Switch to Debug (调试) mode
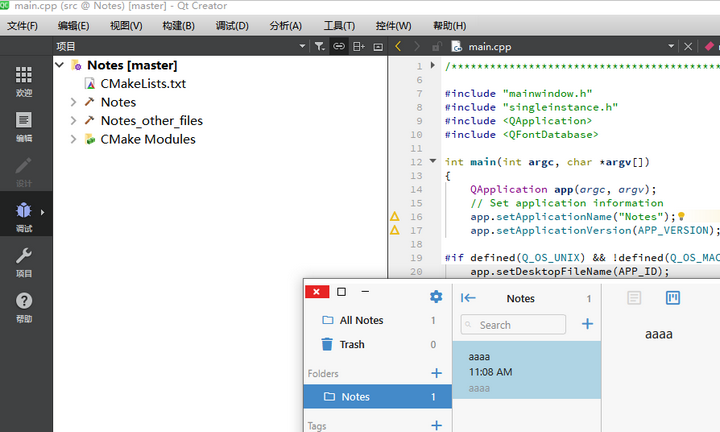 pos(24,216)
